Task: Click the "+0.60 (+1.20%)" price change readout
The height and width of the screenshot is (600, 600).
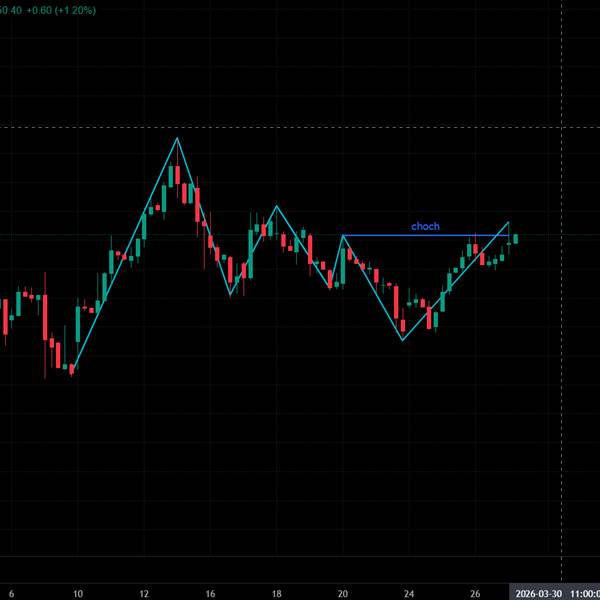Action: [61, 10]
